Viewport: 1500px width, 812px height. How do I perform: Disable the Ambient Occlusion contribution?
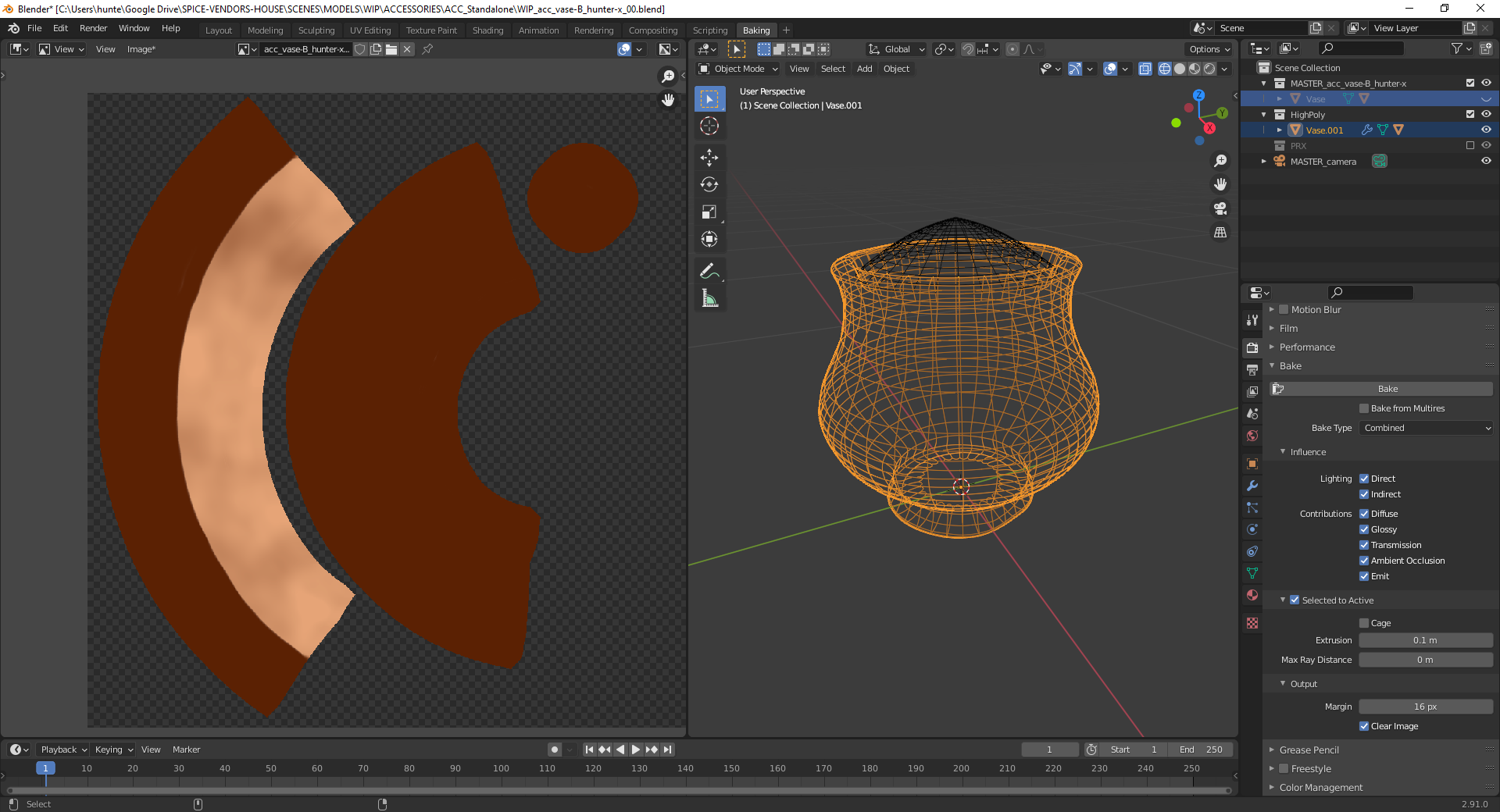pyautogui.click(x=1364, y=561)
